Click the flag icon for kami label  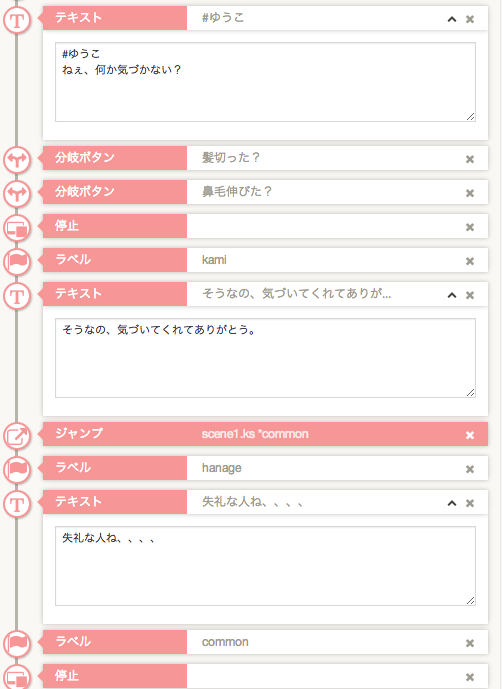coord(17,261)
